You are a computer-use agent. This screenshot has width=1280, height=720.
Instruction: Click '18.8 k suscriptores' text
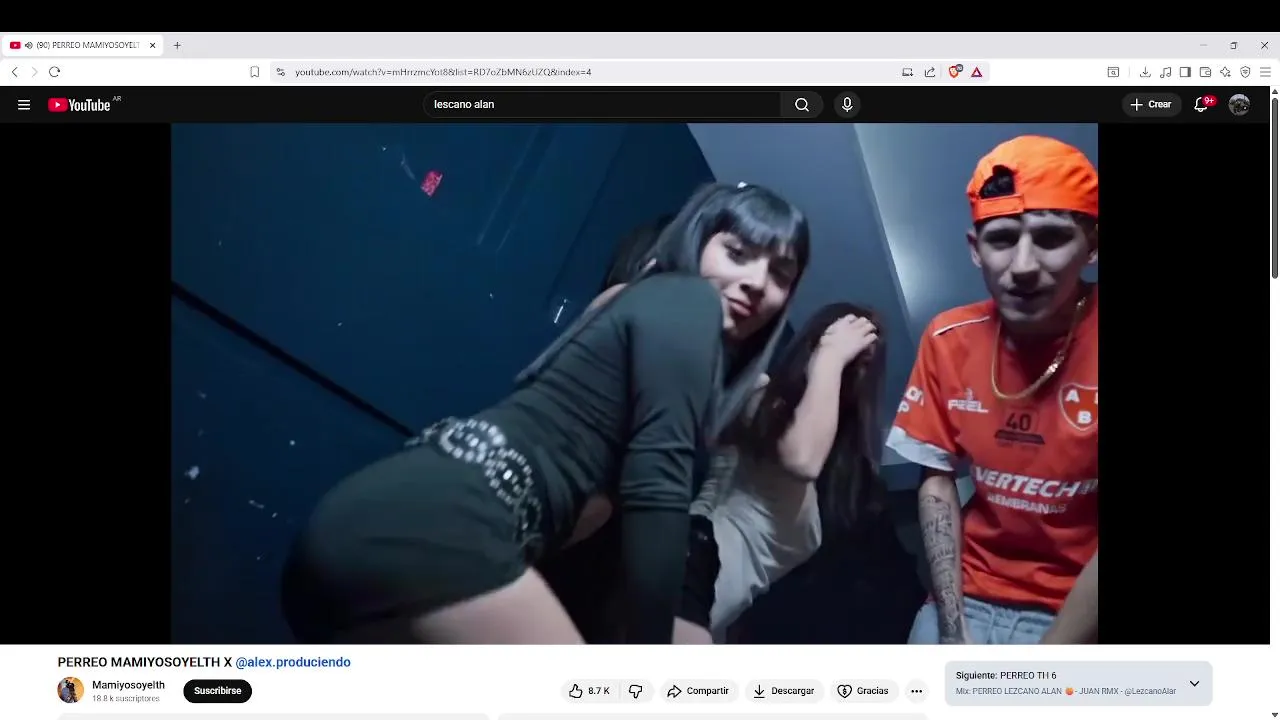pyautogui.click(x=126, y=699)
